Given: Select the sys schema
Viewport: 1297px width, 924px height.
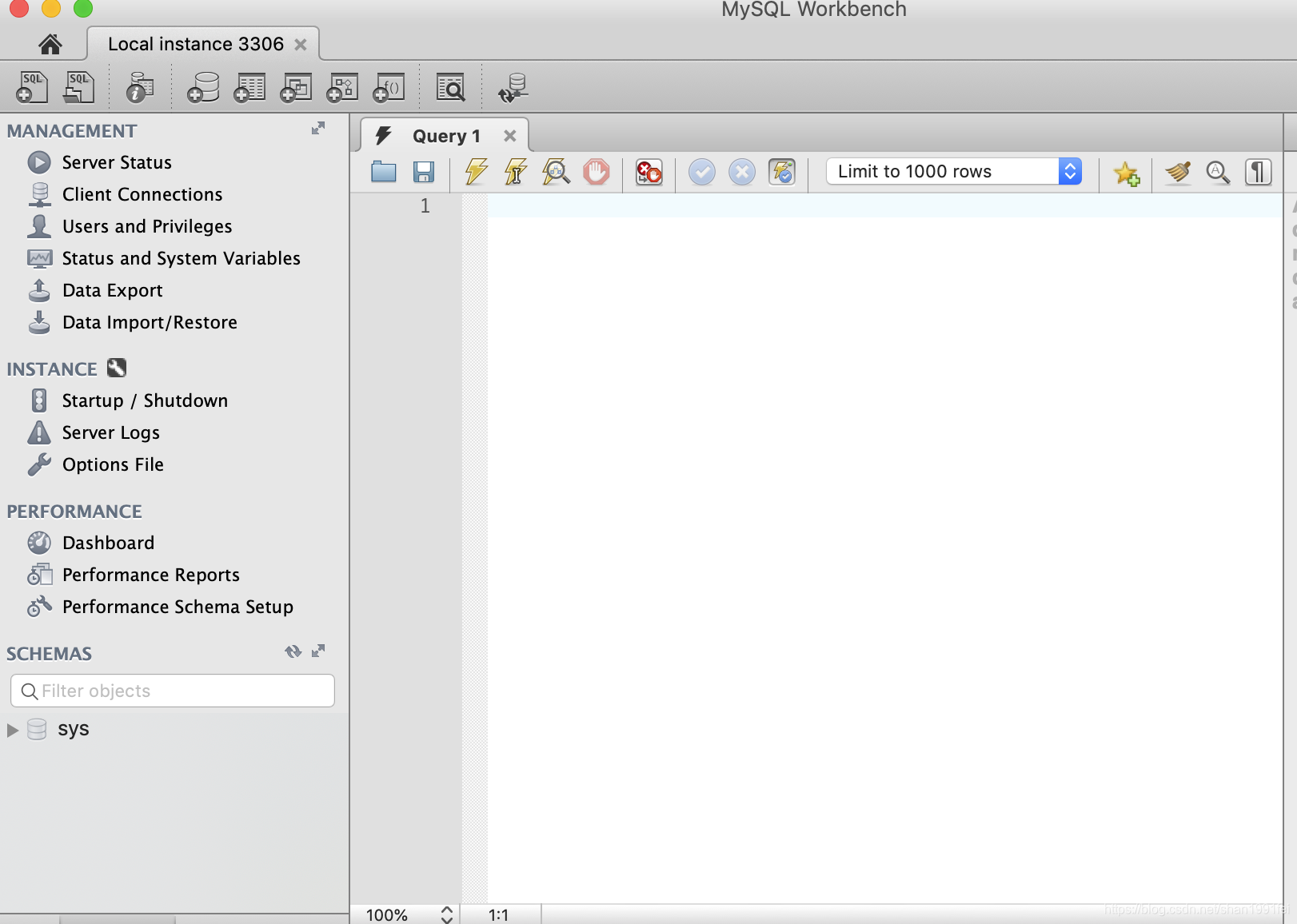Looking at the screenshot, I should click(x=73, y=729).
